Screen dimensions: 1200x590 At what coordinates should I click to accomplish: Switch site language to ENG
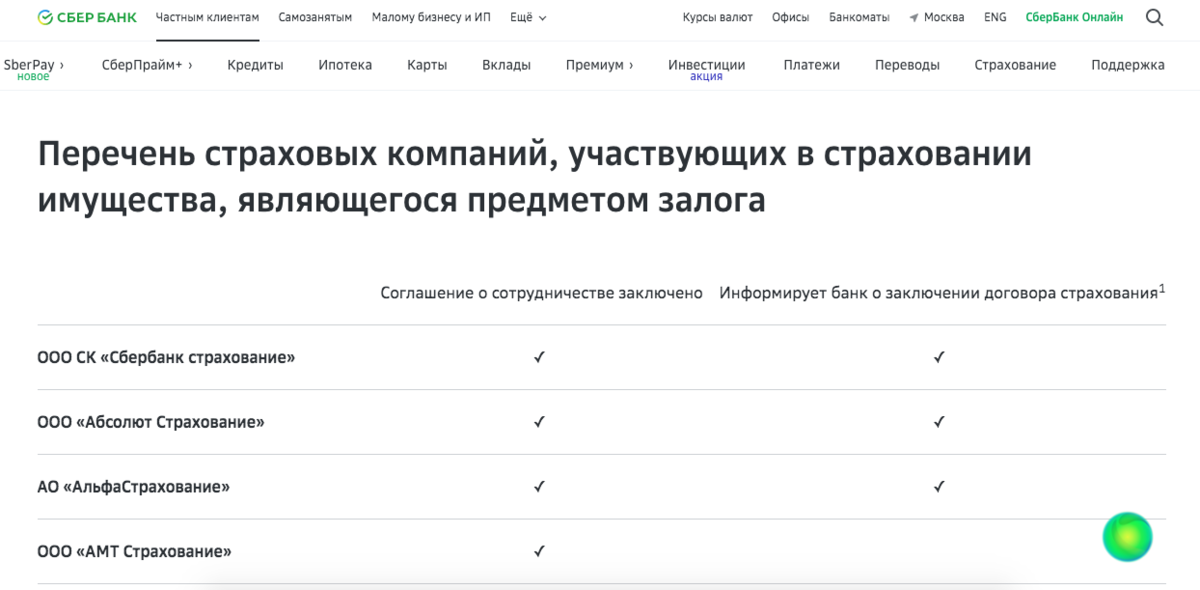click(995, 17)
